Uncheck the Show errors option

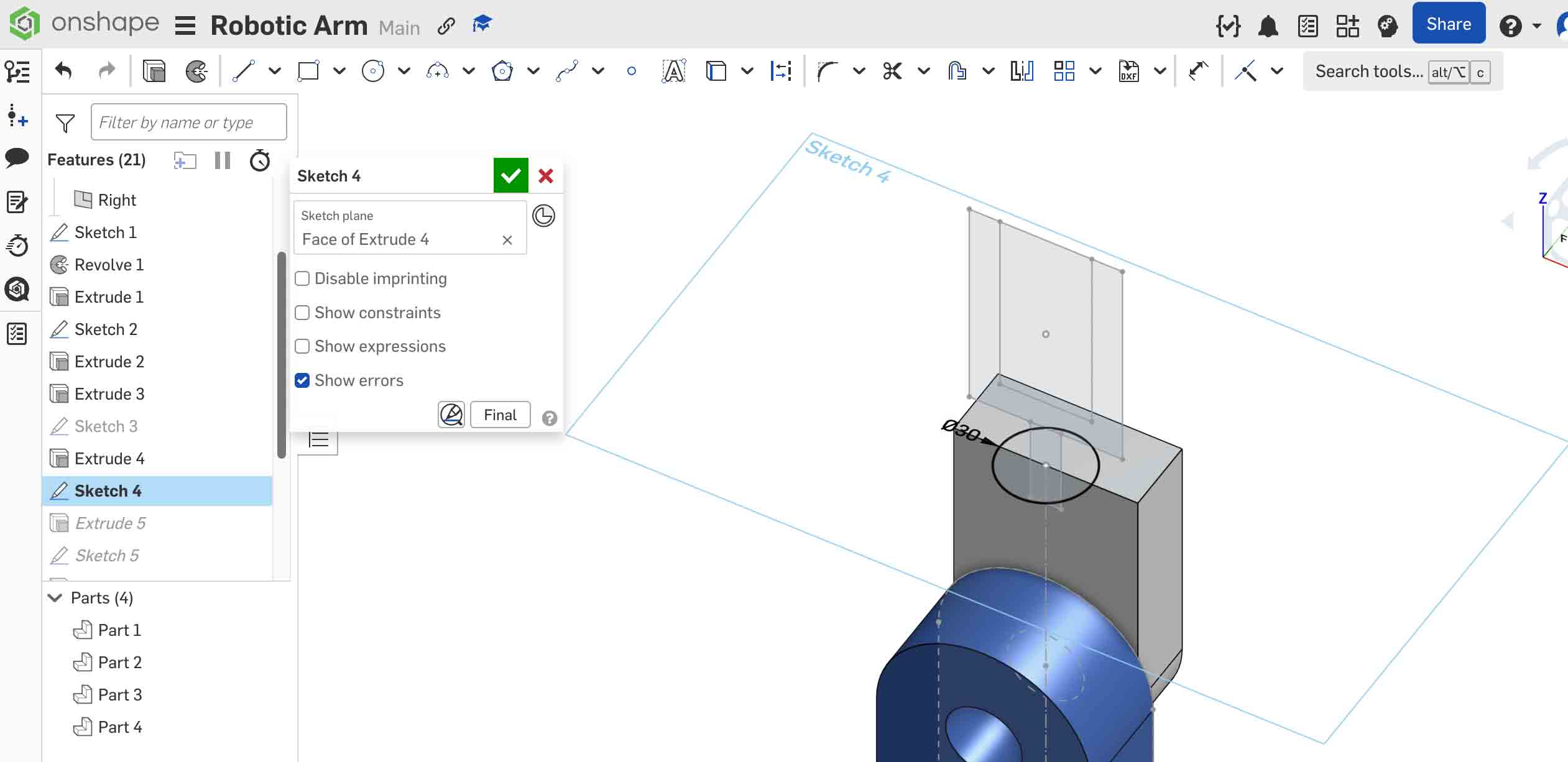[x=303, y=380]
